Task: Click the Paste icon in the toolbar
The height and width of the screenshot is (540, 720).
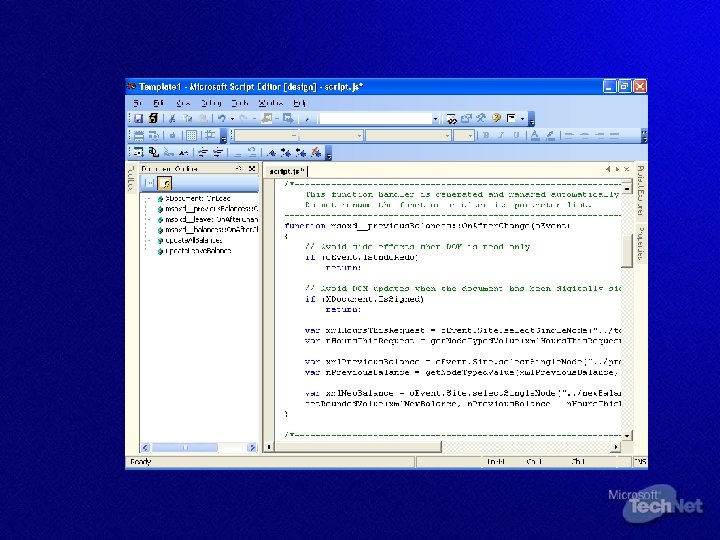Action: (x=202, y=118)
